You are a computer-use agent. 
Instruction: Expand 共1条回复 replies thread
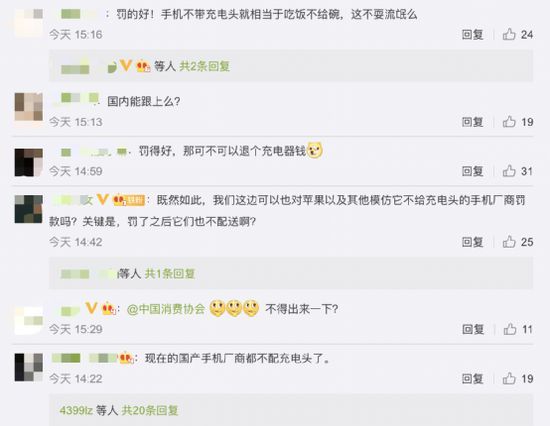pos(170,273)
